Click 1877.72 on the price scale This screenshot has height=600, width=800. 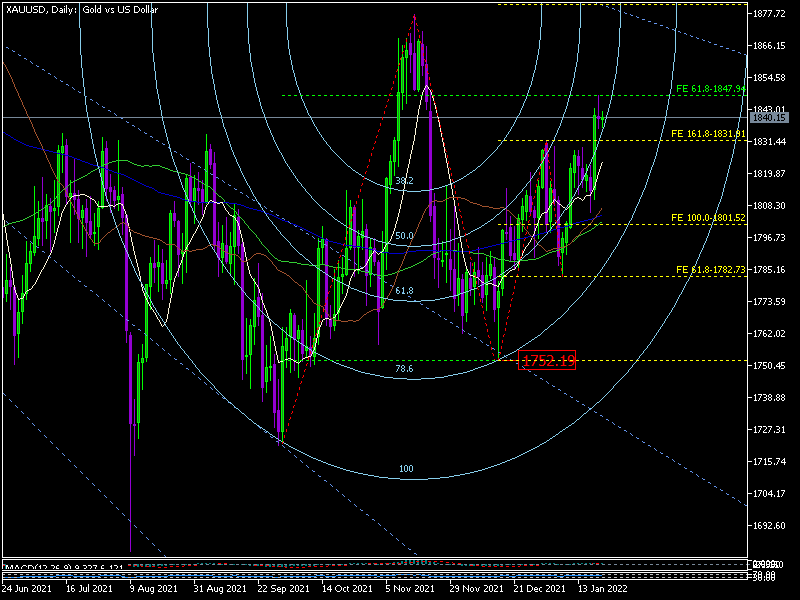click(770, 14)
